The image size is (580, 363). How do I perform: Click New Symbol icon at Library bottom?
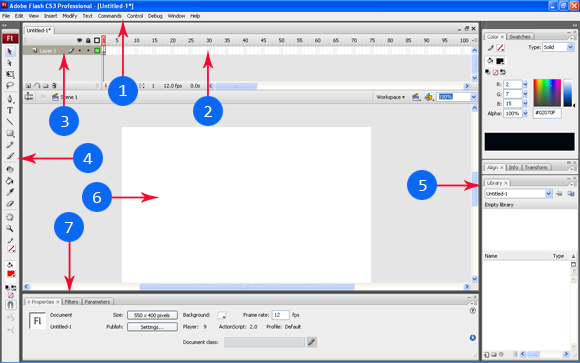click(x=487, y=354)
